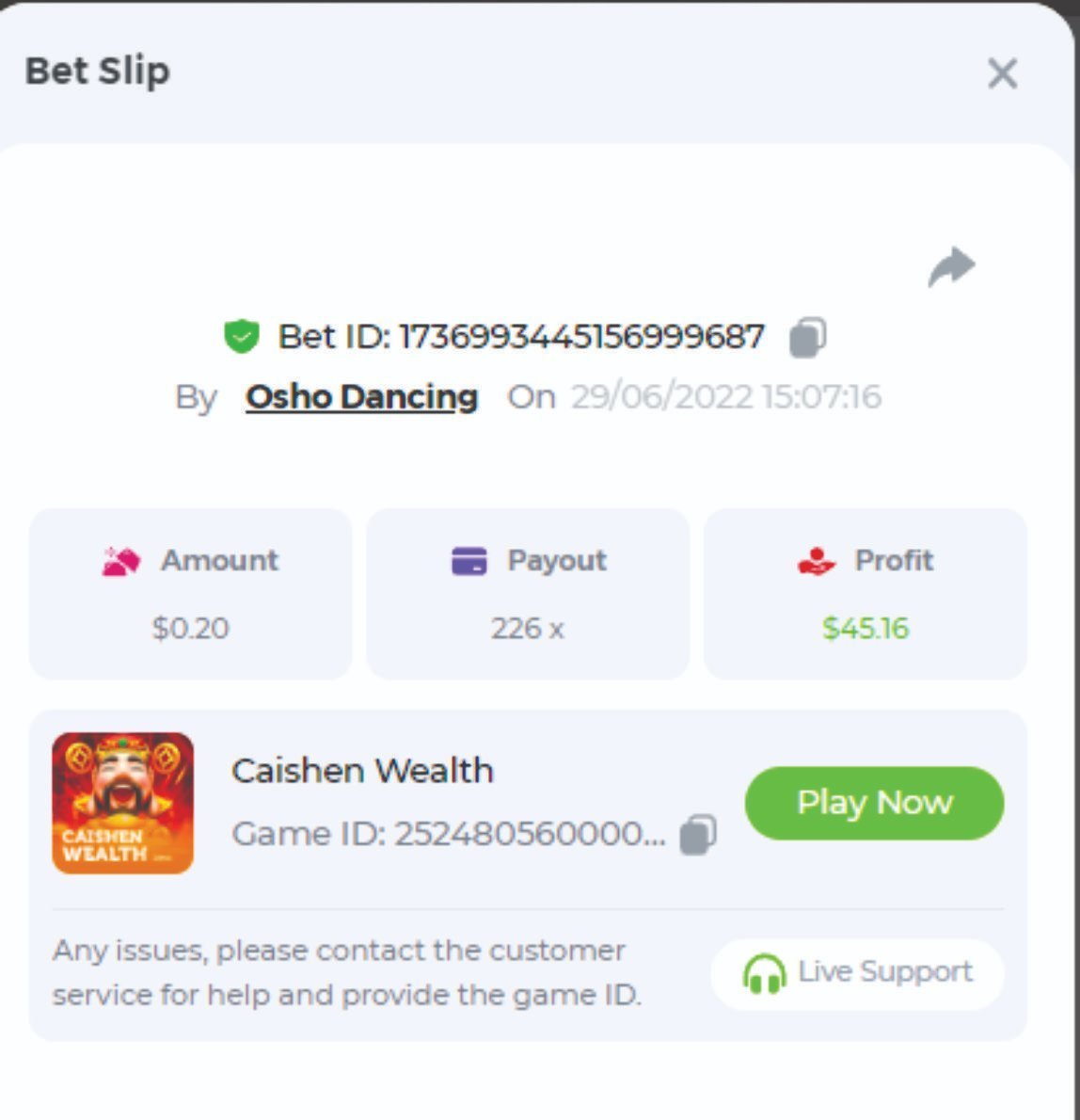
Task: Click the share arrow icon
Action: [951, 267]
